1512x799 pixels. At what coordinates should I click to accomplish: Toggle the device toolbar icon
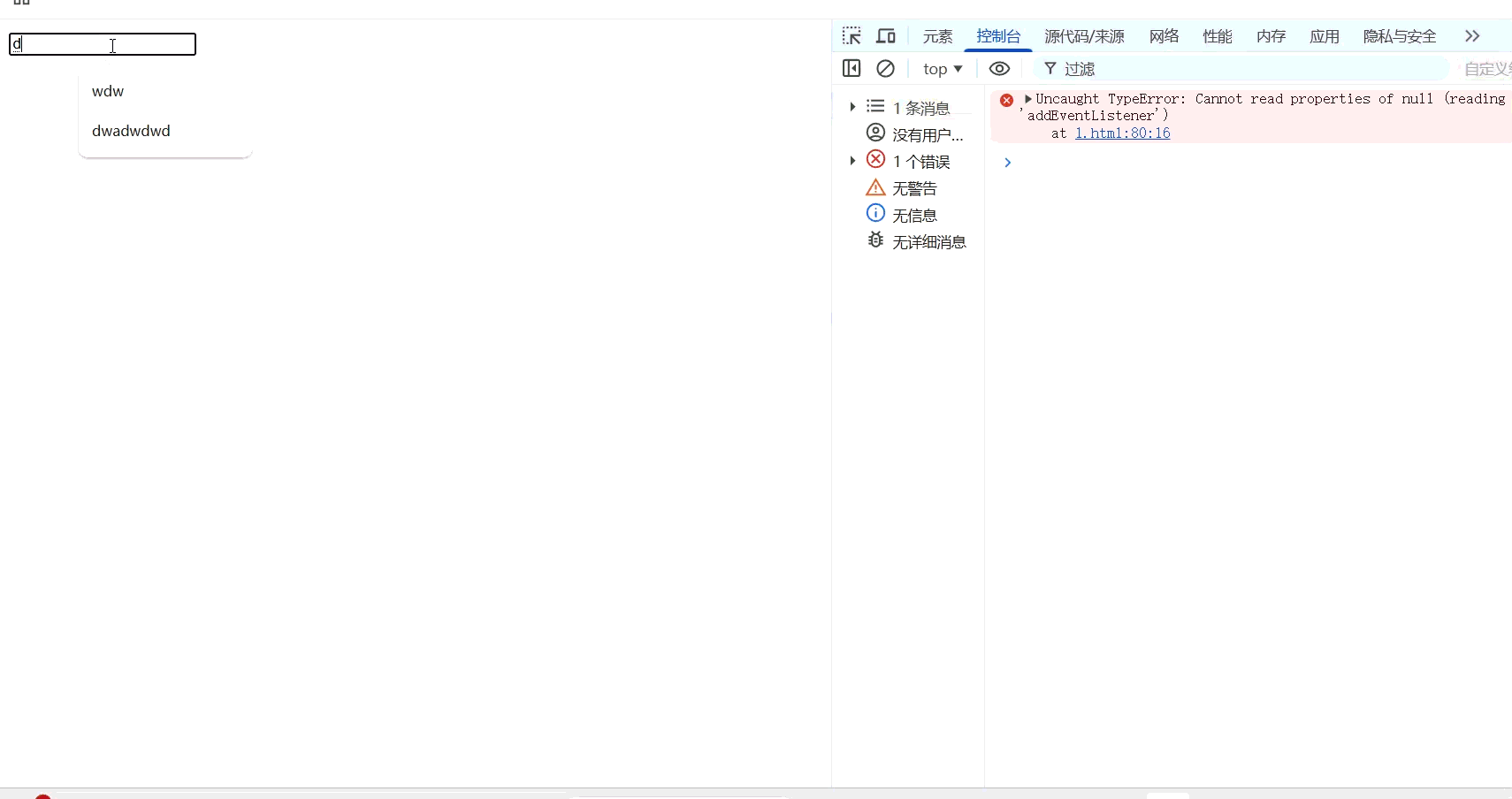pos(886,36)
